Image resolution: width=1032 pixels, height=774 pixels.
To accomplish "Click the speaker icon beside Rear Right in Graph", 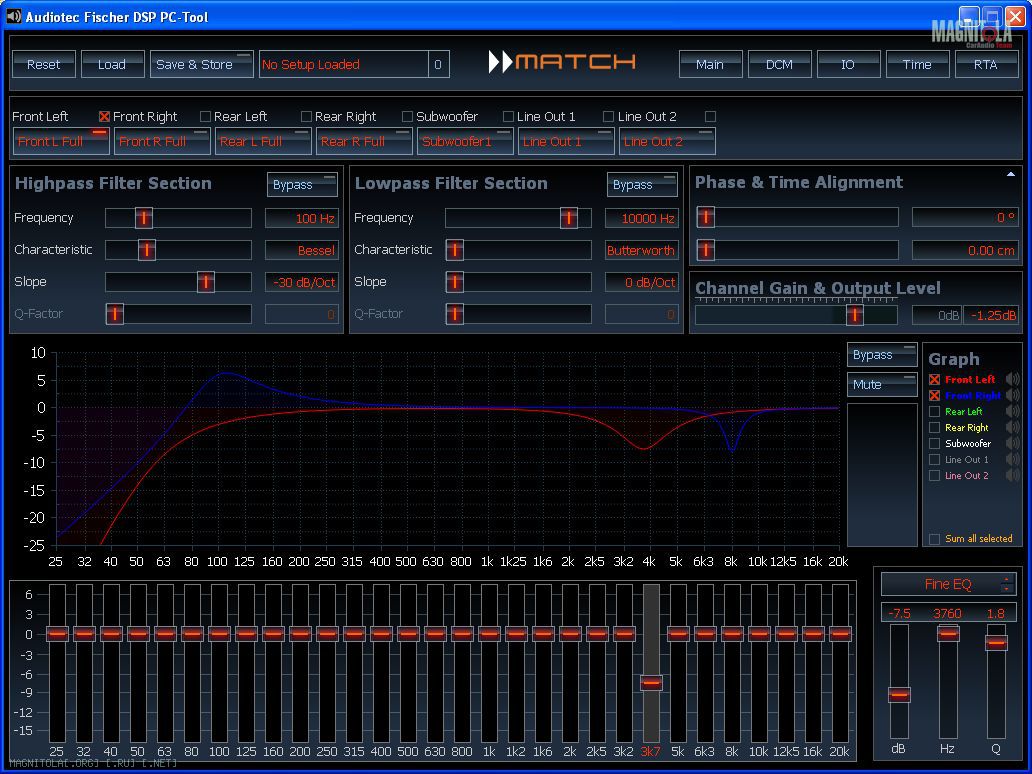I will coord(1012,427).
